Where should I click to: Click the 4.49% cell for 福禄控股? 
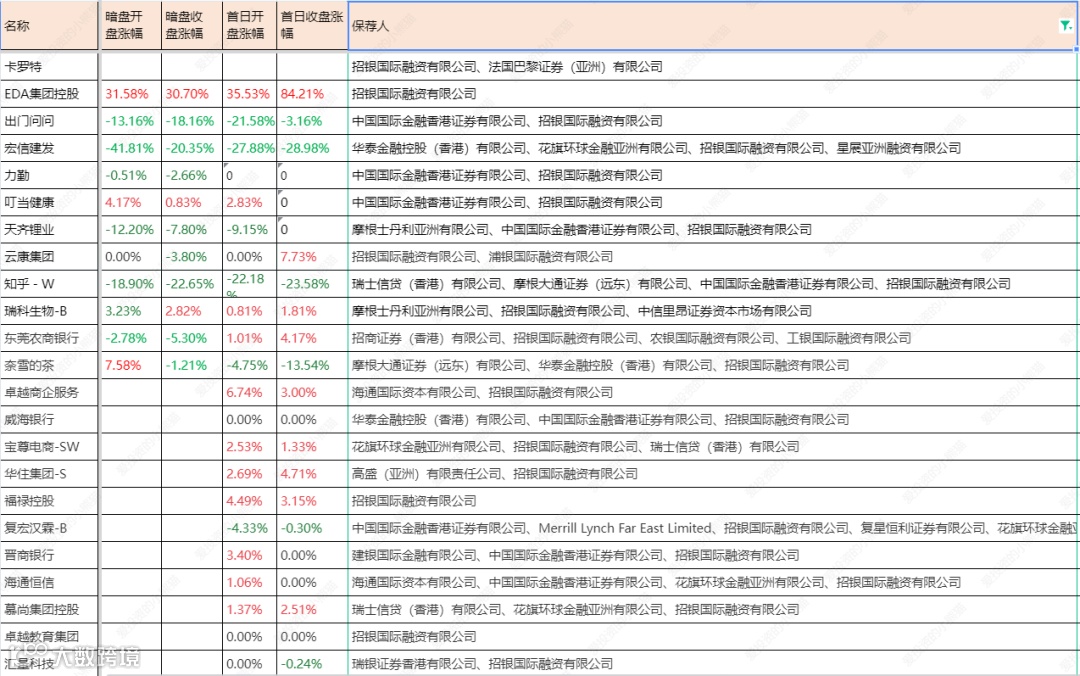pos(249,501)
